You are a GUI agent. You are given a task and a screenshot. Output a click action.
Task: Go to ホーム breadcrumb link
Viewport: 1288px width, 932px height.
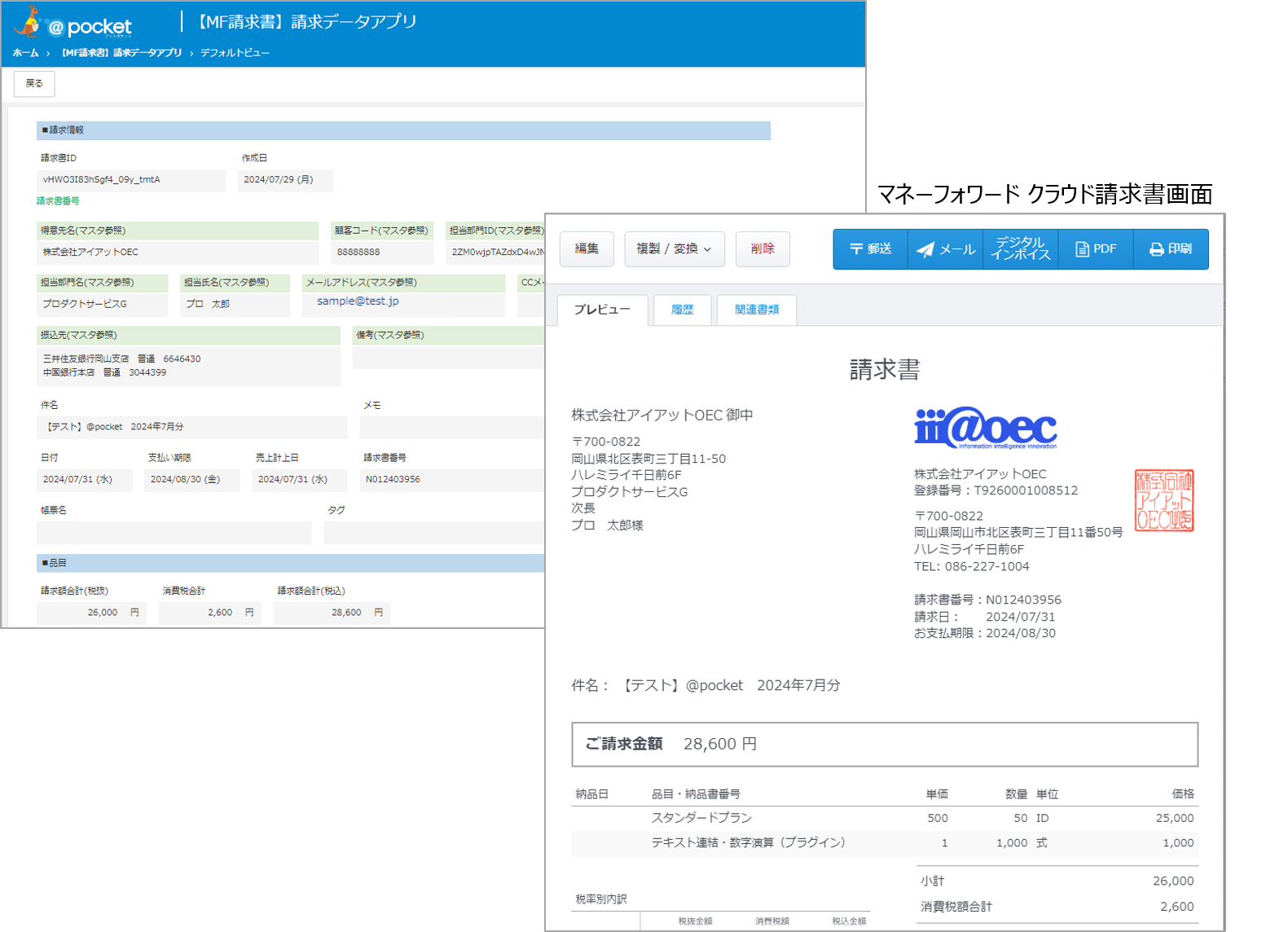click(25, 53)
